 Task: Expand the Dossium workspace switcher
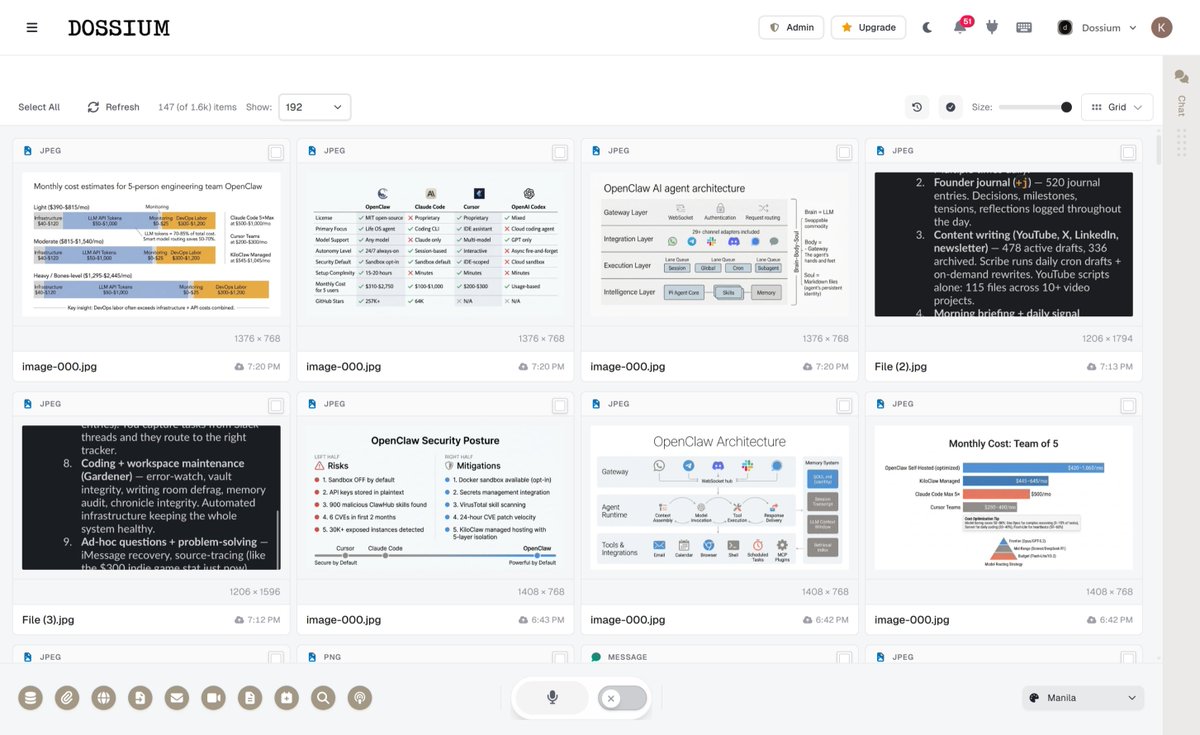(1097, 28)
